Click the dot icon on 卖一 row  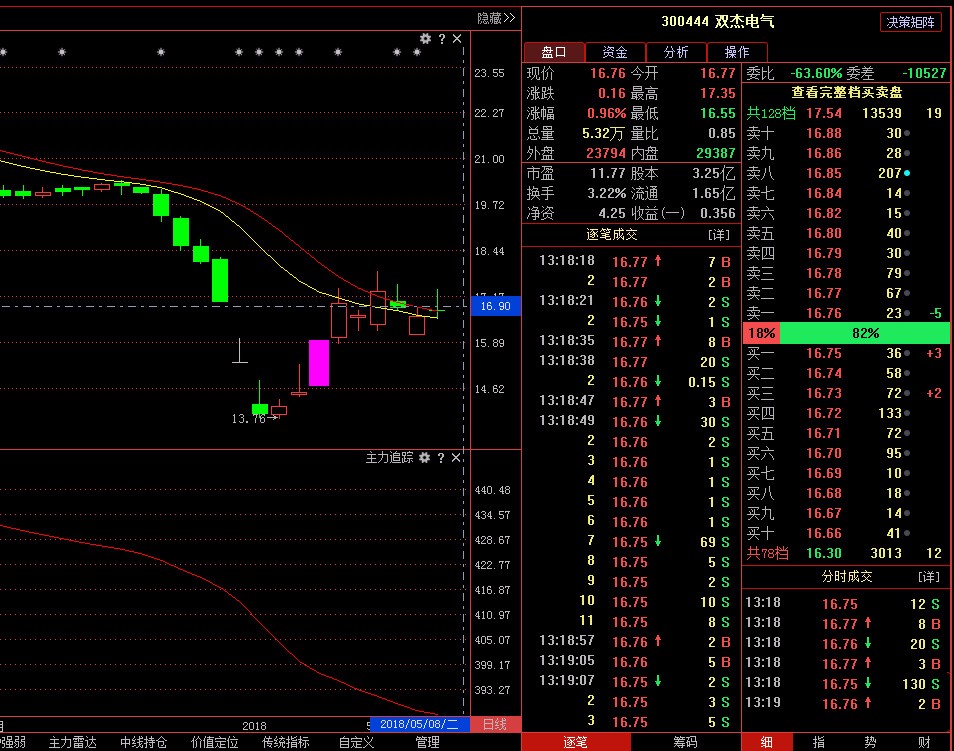click(907, 313)
